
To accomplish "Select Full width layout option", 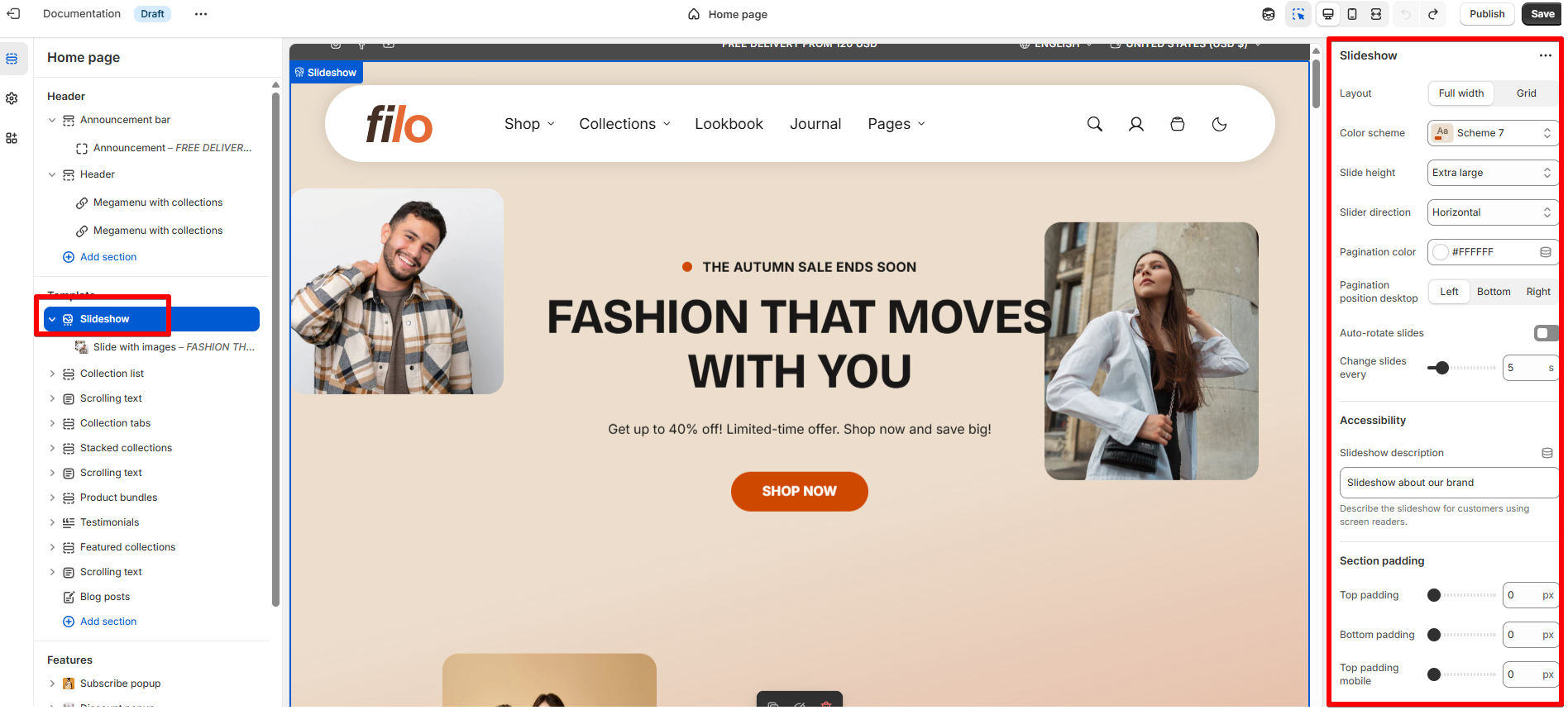I will (1461, 93).
